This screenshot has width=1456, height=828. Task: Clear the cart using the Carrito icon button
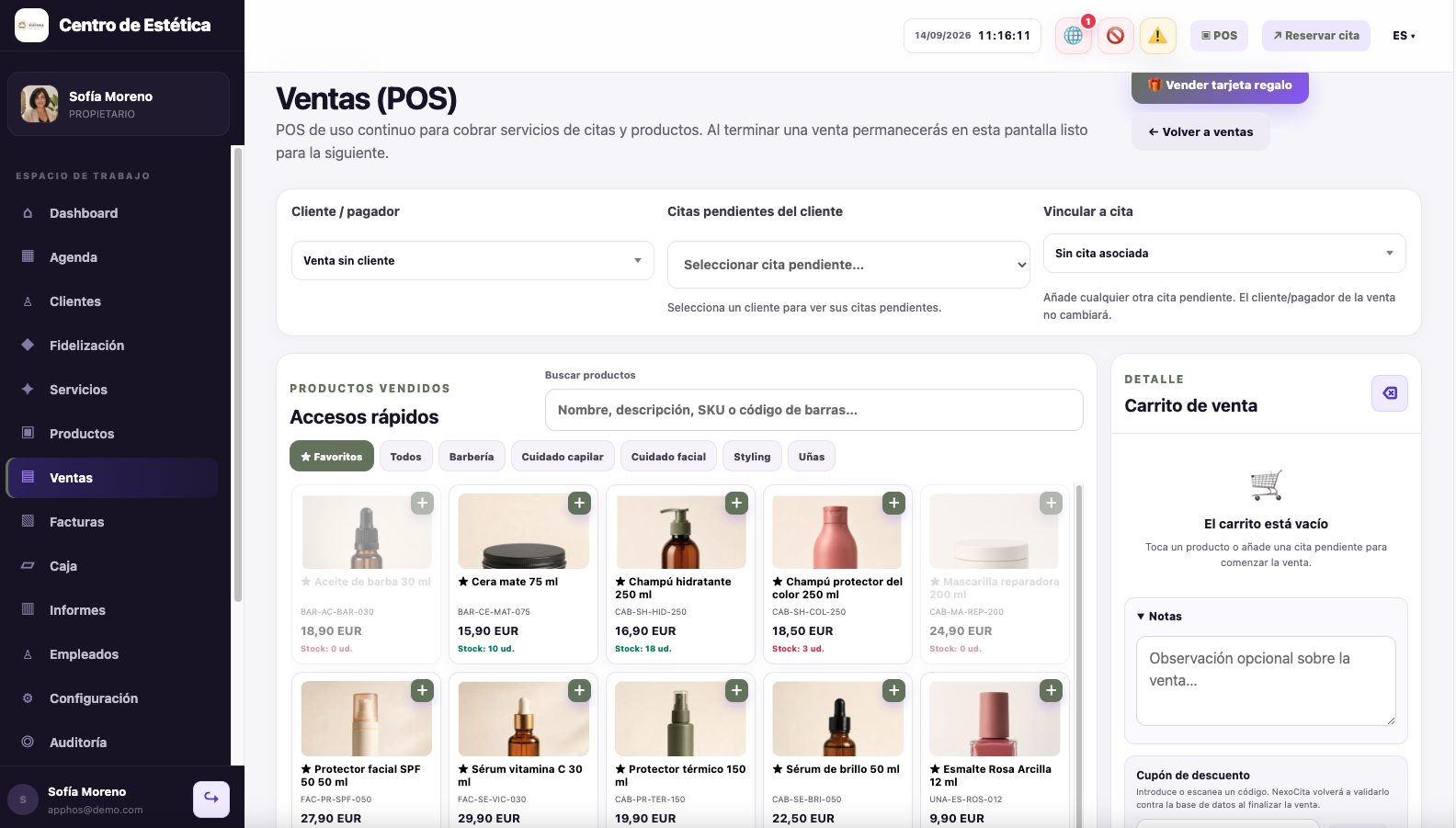point(1389,393)
